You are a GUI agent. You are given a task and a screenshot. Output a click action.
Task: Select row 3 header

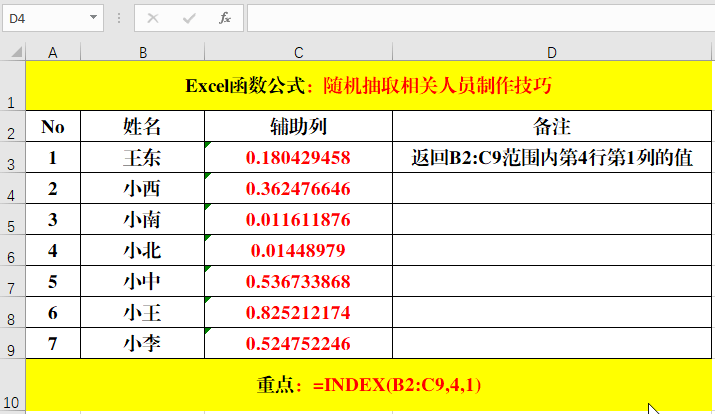coord(11,158)
